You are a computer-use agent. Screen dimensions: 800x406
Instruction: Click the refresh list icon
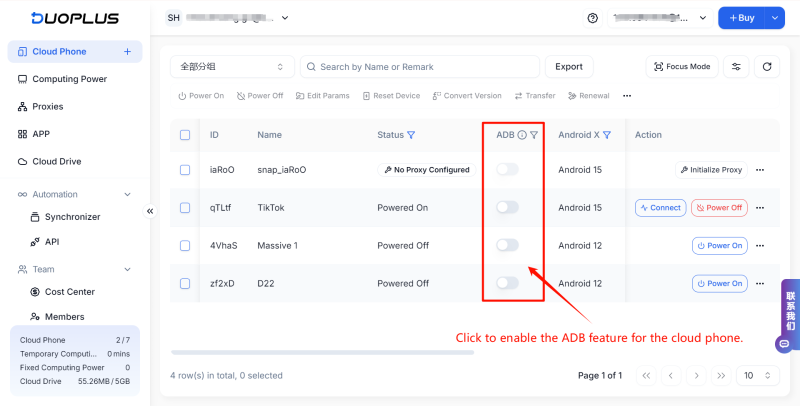click(767, 67)
